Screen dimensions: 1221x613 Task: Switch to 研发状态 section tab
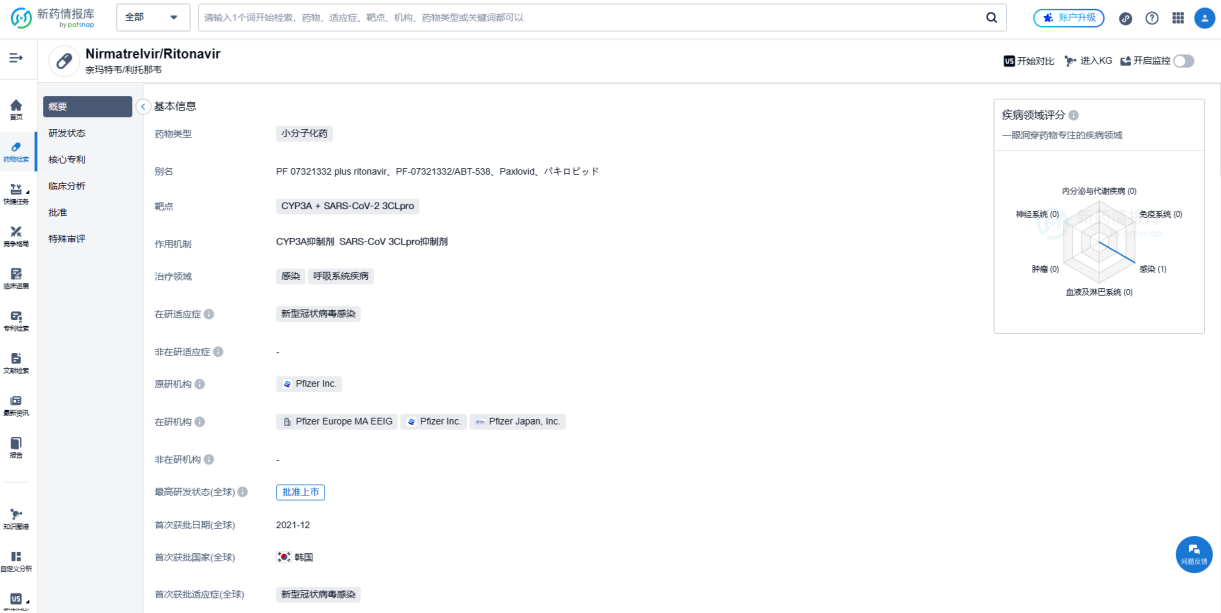pyautogui.click(x=67, y=133)
